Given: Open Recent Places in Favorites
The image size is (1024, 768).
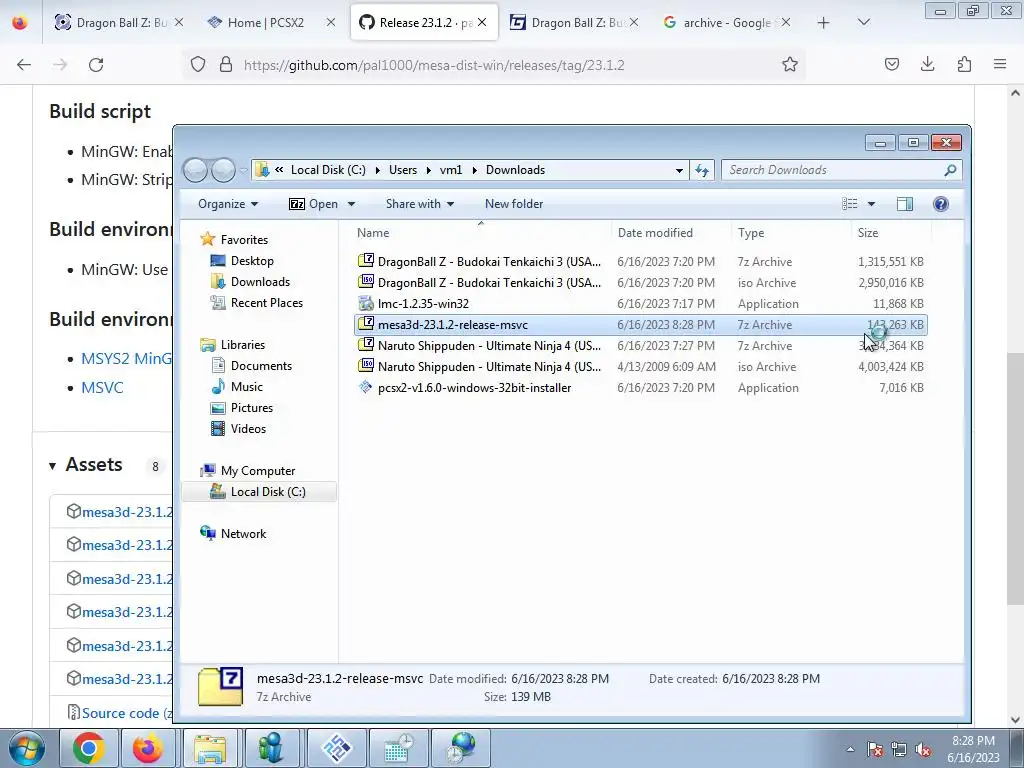Looking at the screenshot, I should (x=257, y=302).
